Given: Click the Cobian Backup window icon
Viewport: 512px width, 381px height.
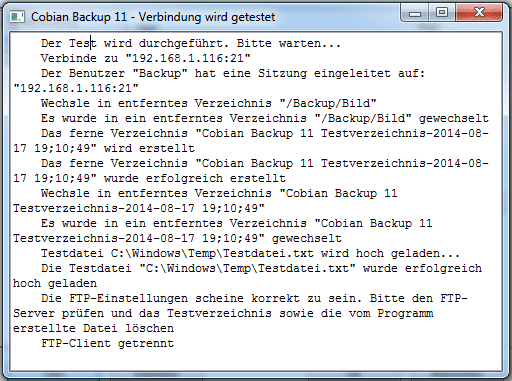Looking at the screenshot, I should coord(17,17).
